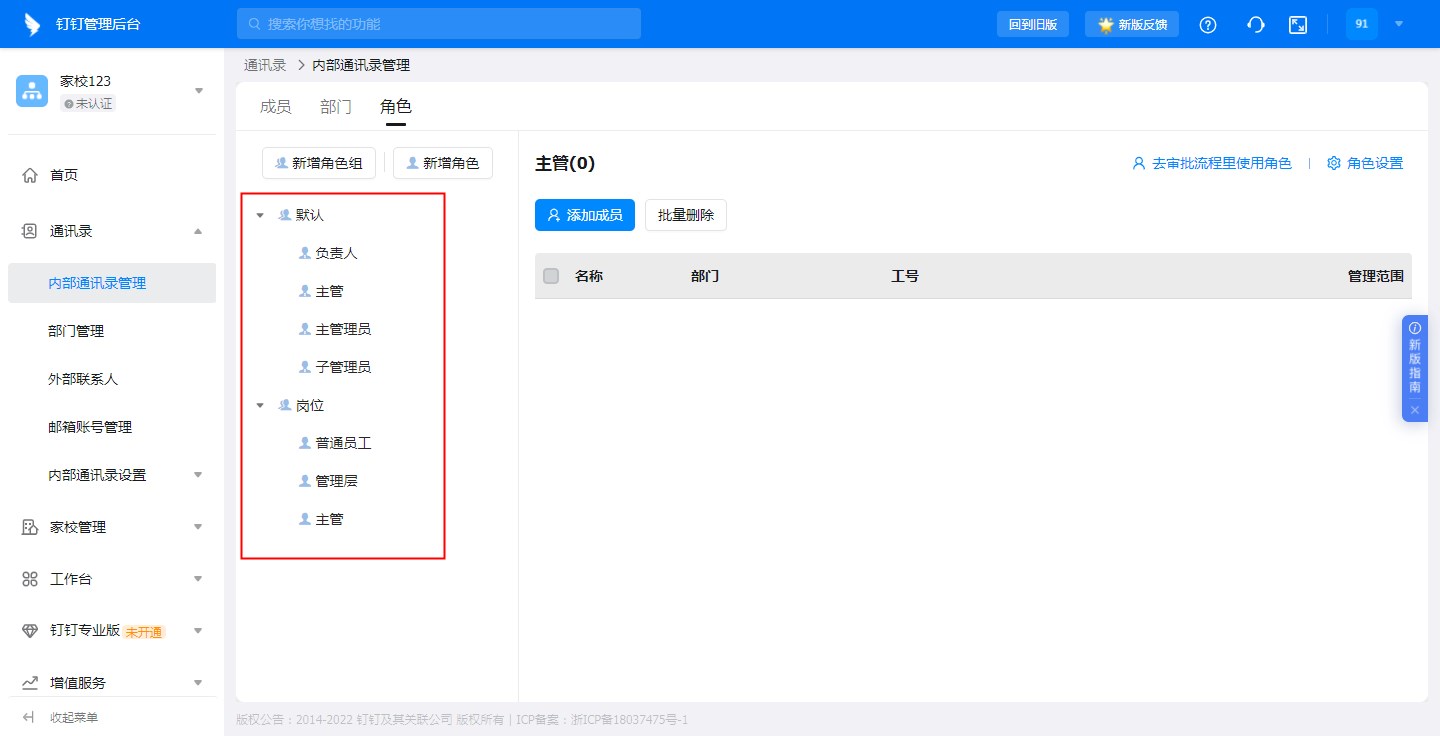The height and width of the screenshot is (736, 1440).
Task: Click the 首页 home icon
Action: click(x=30, y=175)
